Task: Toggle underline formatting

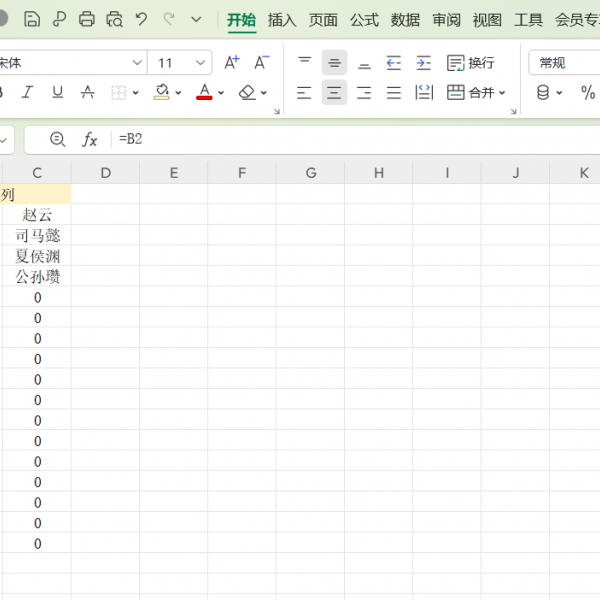Action: click(57, 92)
